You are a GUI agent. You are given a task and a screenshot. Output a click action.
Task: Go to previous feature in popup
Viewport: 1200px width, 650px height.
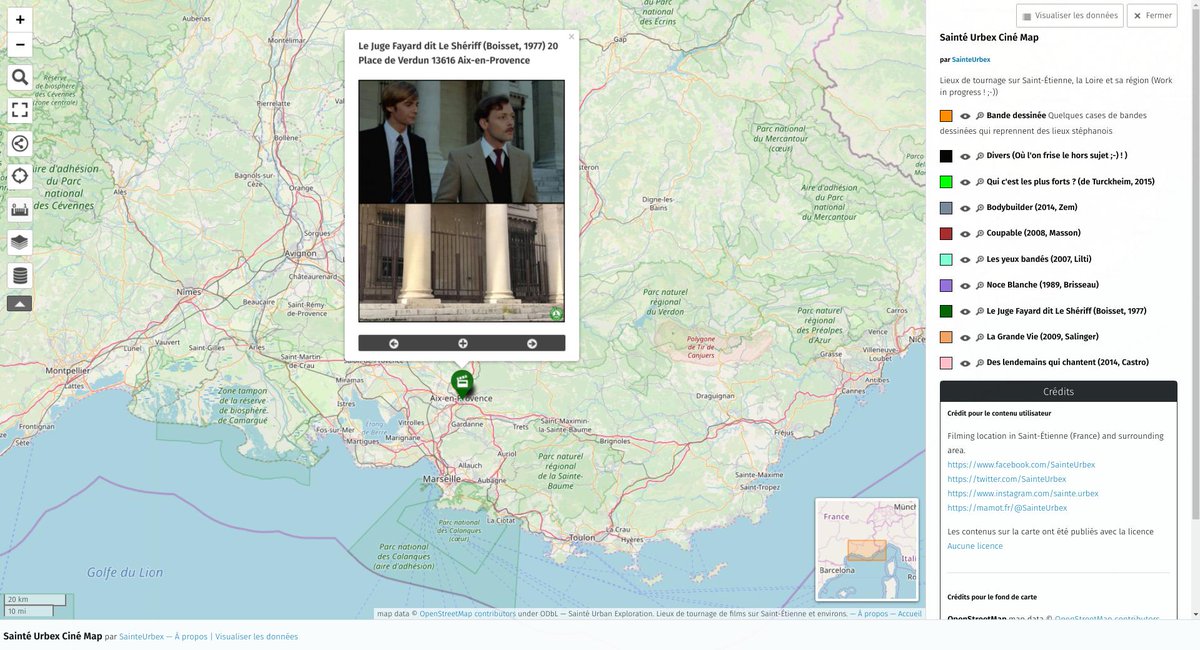[x=393, y=343]
